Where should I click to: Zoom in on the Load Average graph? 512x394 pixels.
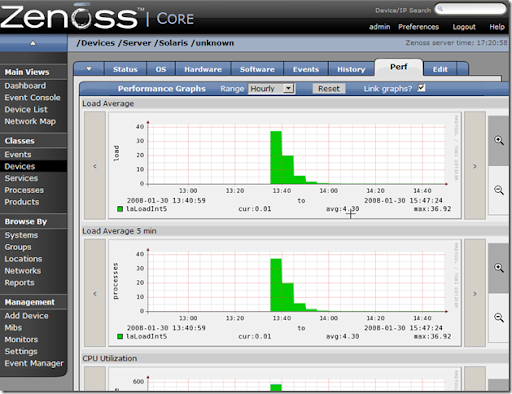(499, 140)
